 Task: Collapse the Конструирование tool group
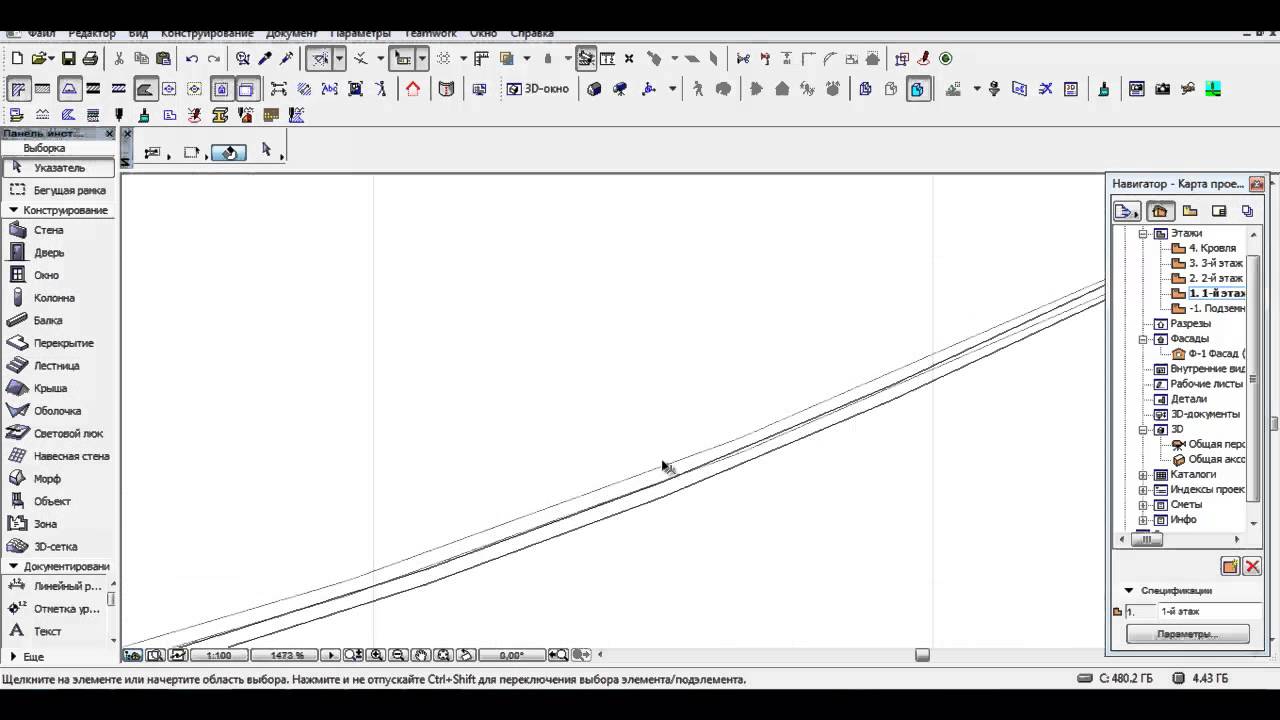(14, 210)
